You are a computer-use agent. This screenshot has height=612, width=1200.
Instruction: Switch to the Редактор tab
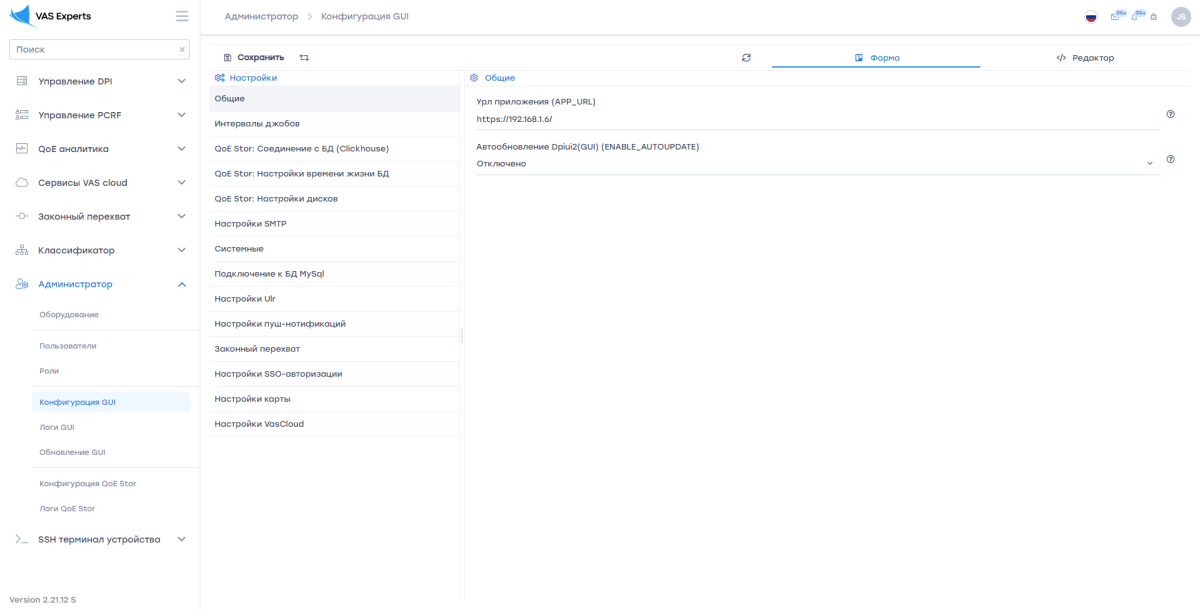coord(1085,58)
